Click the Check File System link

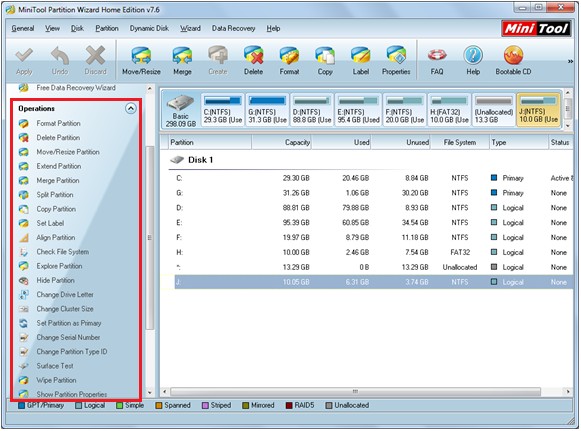pyautogui.click(x=63, y=252)
